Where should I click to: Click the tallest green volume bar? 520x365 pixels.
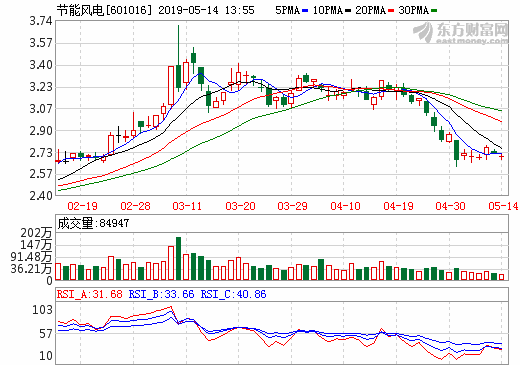coord(178,258)
